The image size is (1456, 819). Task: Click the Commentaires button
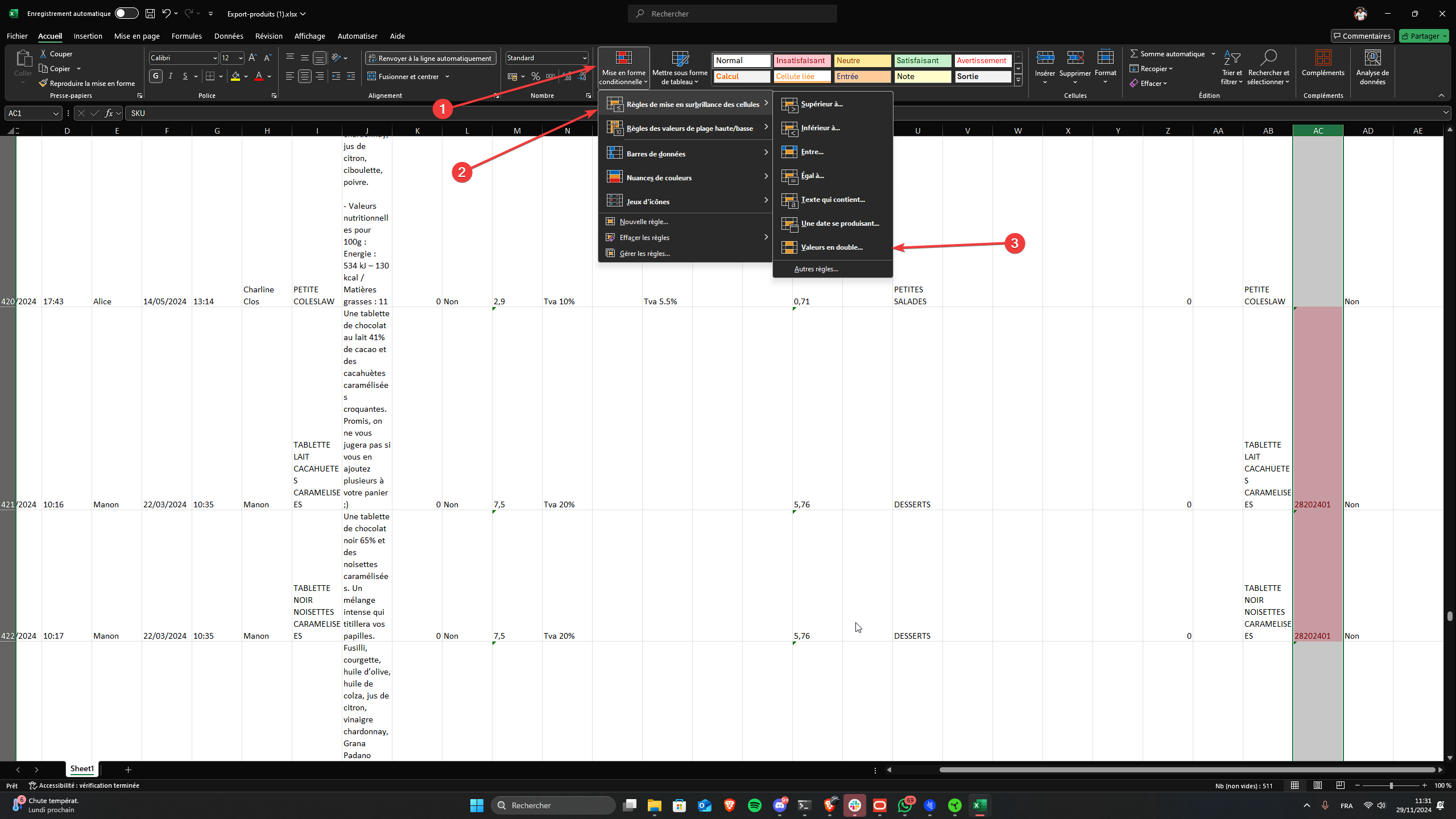click(x=1362, y=36)
